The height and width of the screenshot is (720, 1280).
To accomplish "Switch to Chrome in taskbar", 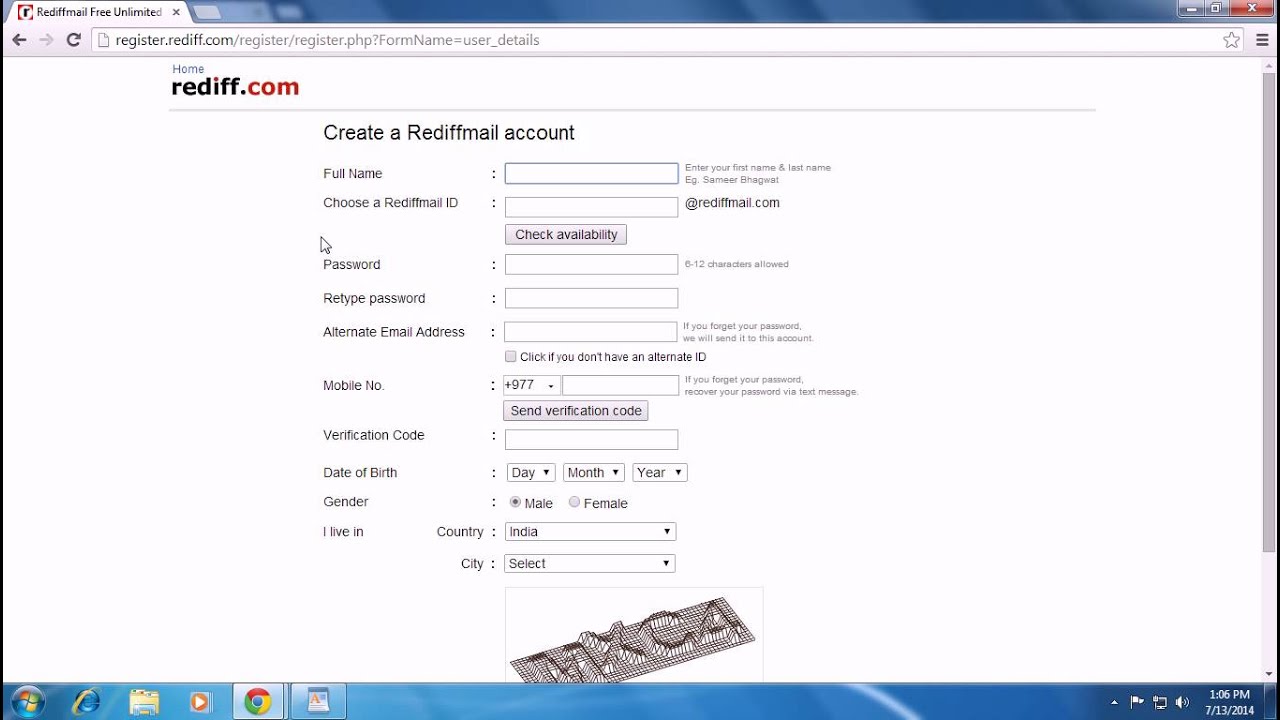I will [258, 701].
